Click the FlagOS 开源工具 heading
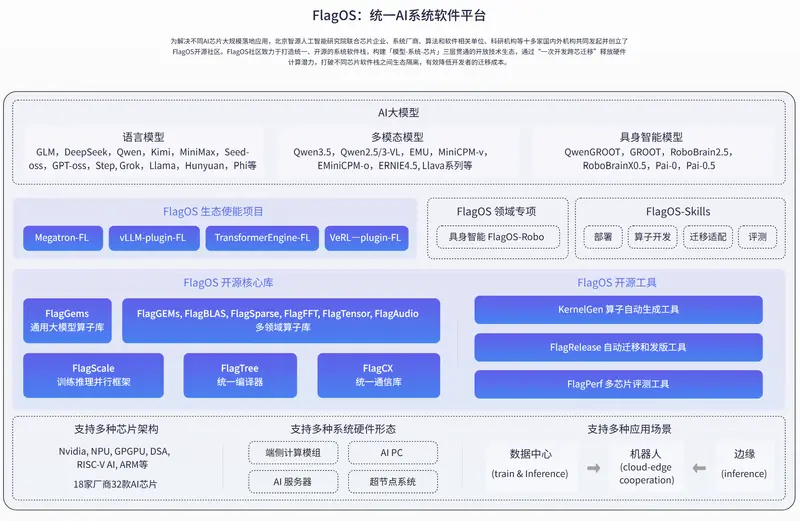This screenshot has height=521, width=800. tap(617, 283)
